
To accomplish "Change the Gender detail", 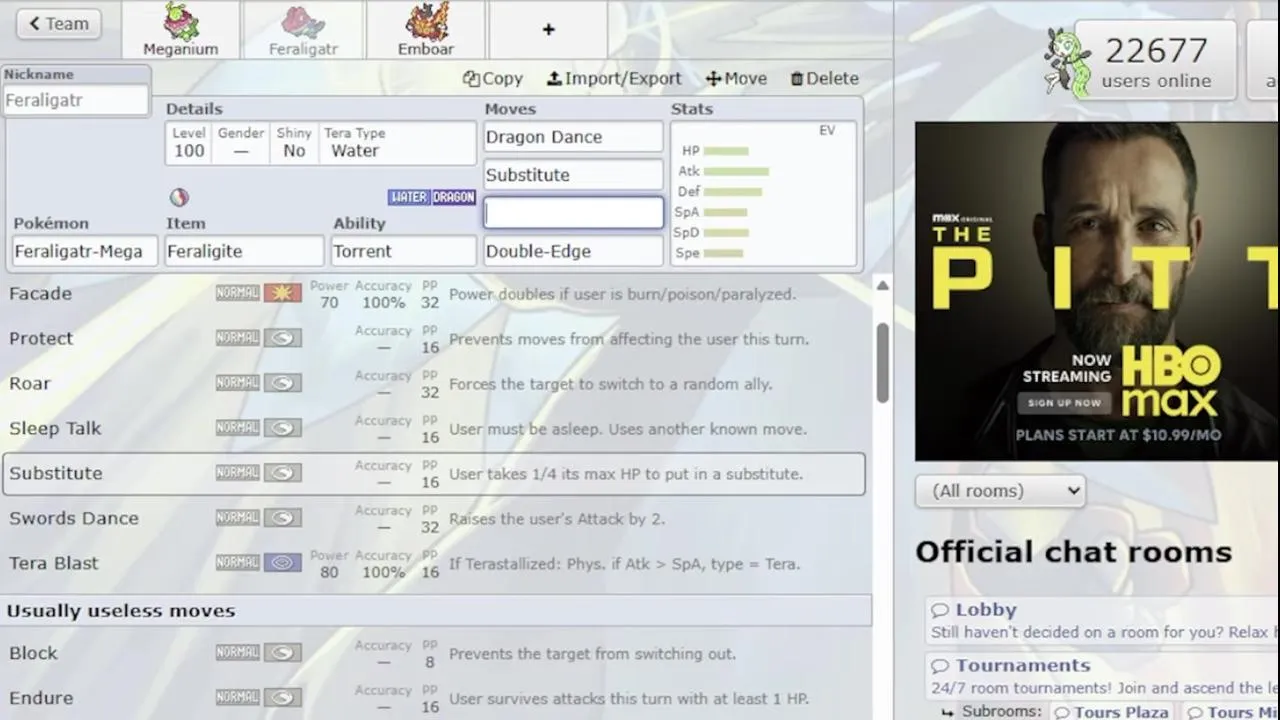I will [x=241, y=143].
